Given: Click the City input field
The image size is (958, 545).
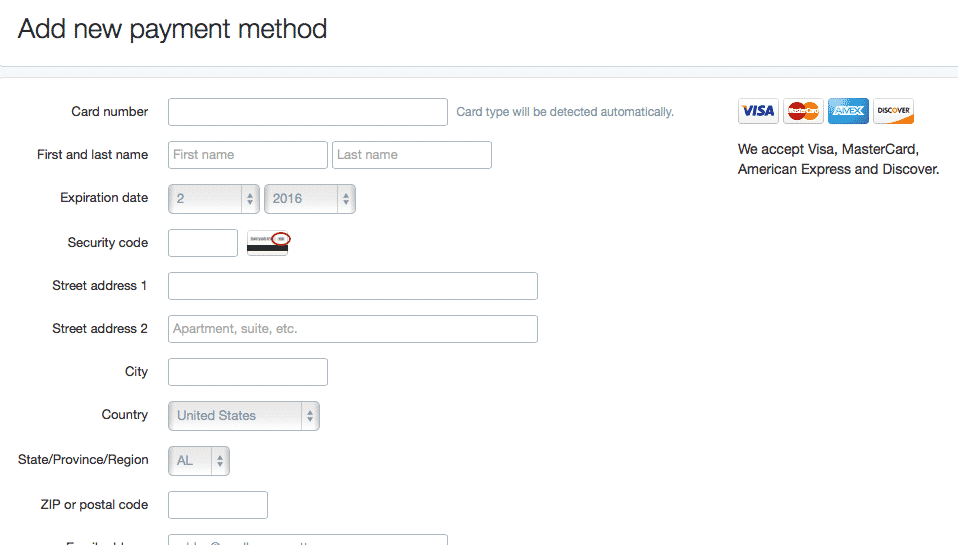Looking at the screenshot, I should [x=247, y=372].
